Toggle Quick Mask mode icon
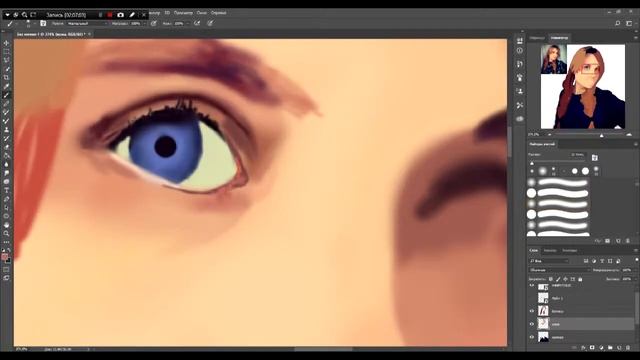Screen dimensions: 640x360 6,269
